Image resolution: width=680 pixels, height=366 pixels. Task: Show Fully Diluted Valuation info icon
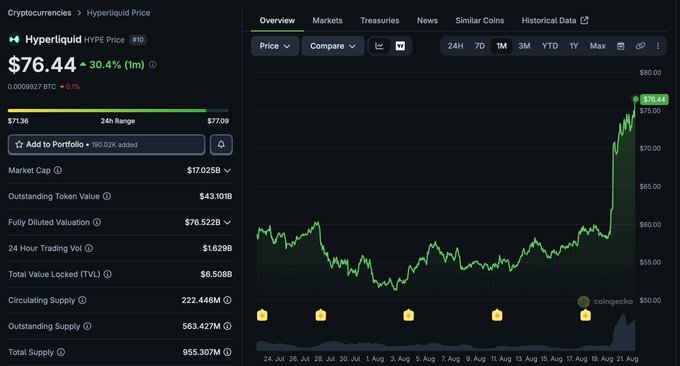pyautogui.click(x=97, y=222)
